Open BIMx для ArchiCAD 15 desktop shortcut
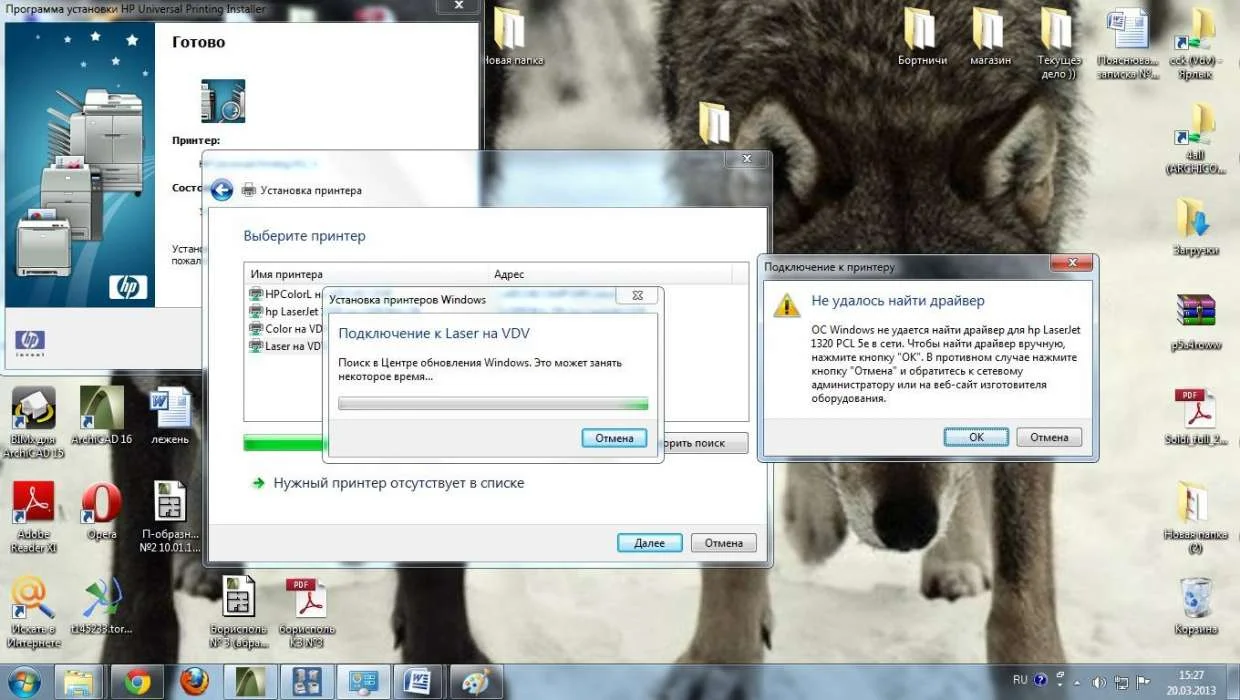The width and height of the screenshot is (1240, 700). pyautogui.click(x=33, y=420)
